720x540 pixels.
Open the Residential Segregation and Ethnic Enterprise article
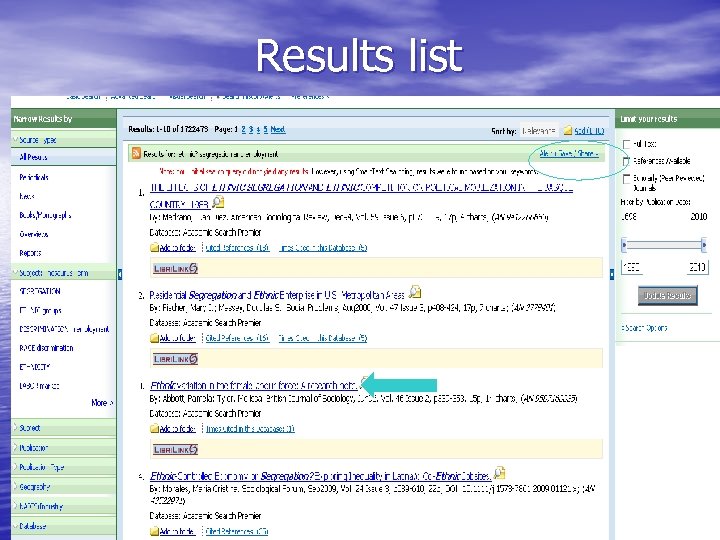point(277,295)
